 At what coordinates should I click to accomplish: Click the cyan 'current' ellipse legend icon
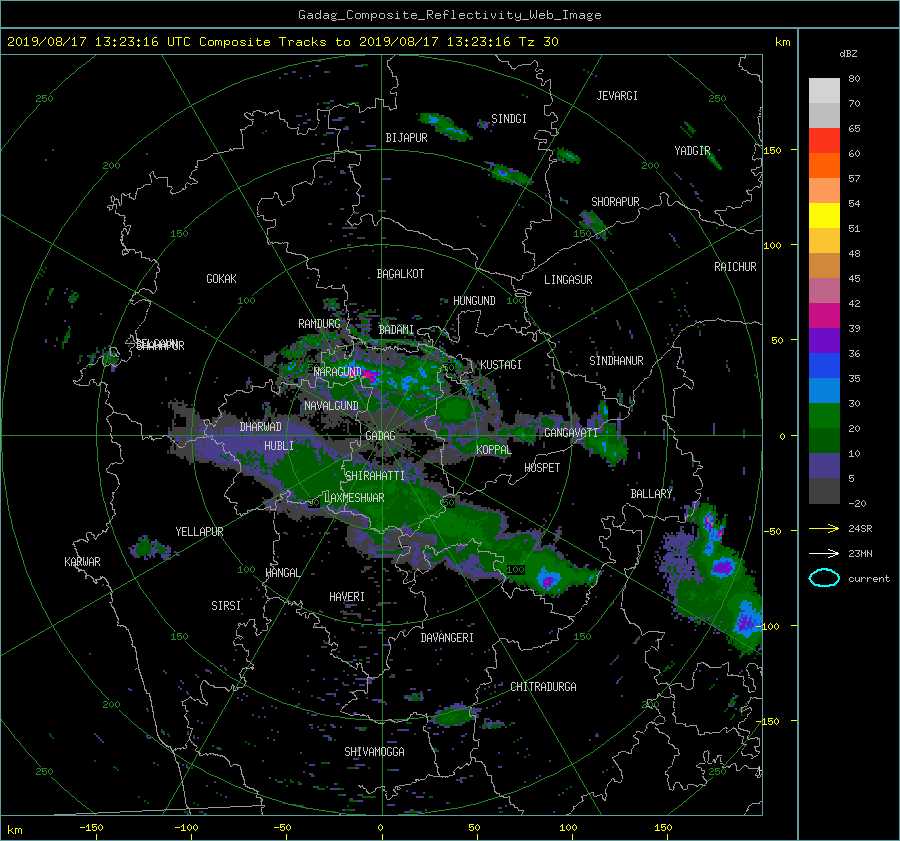(824, 578)
